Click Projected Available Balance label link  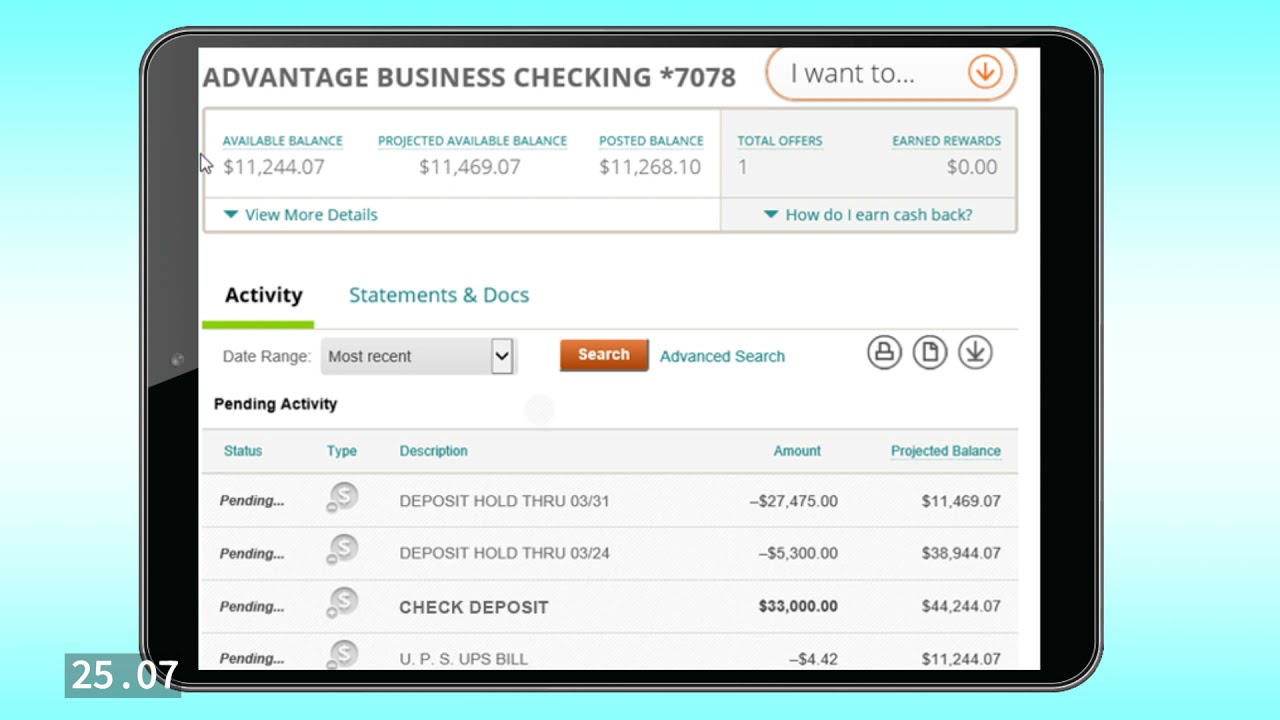472,141
